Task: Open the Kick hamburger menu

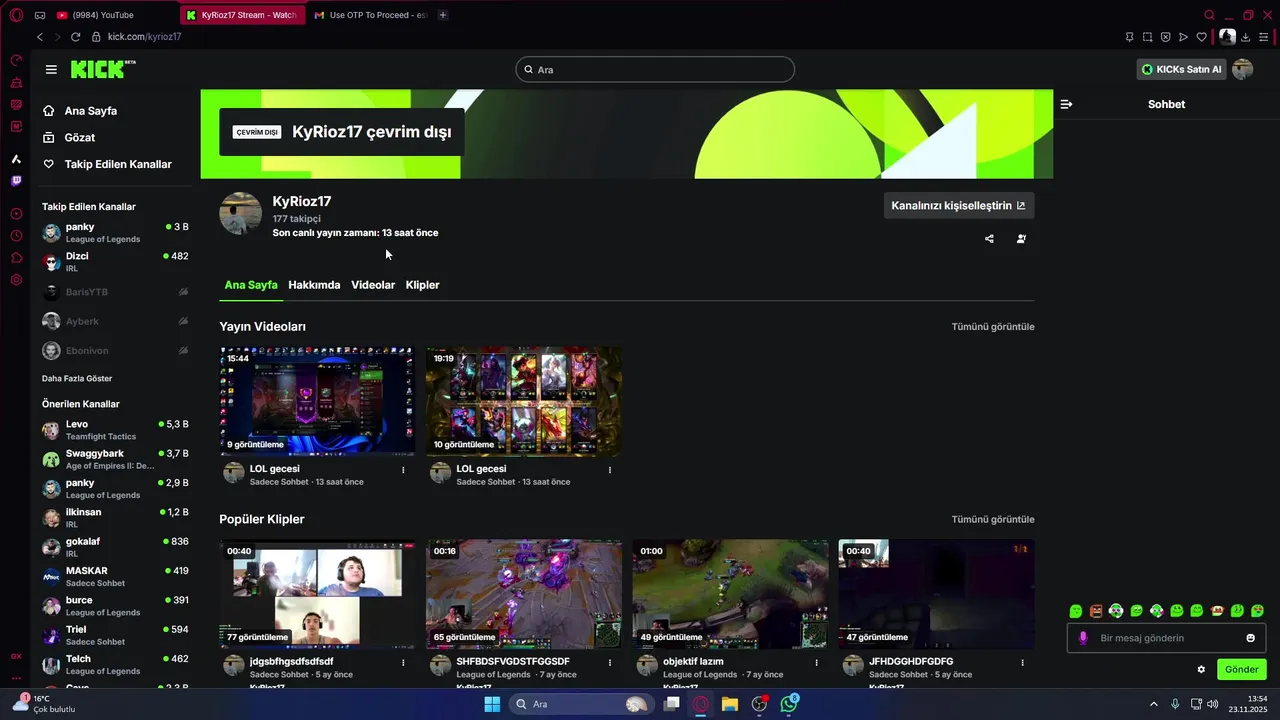Action: click(51, 70)
